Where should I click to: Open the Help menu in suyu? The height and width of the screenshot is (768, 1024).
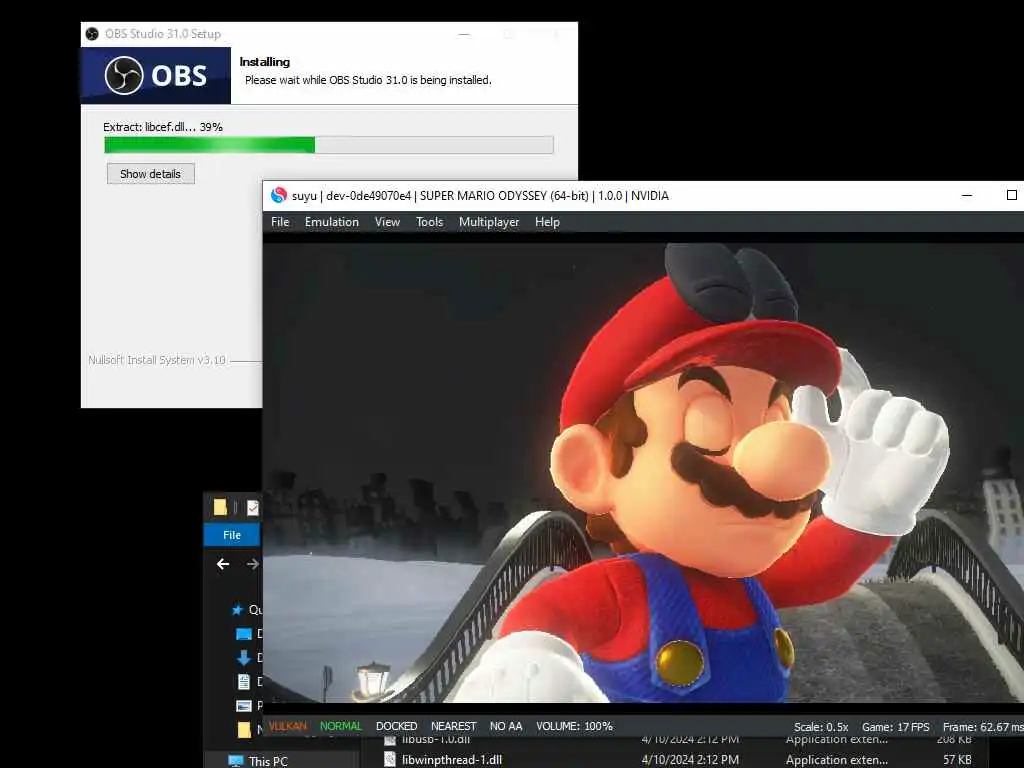coord(547,222)
